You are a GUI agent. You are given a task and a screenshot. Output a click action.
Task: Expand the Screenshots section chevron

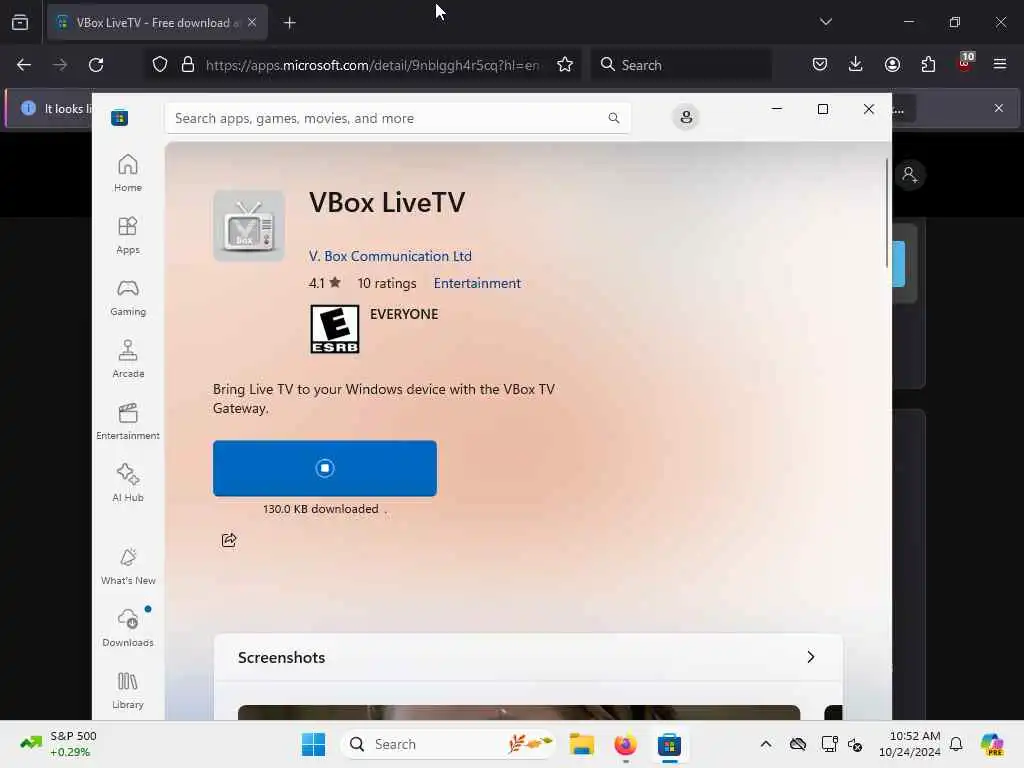810,657
